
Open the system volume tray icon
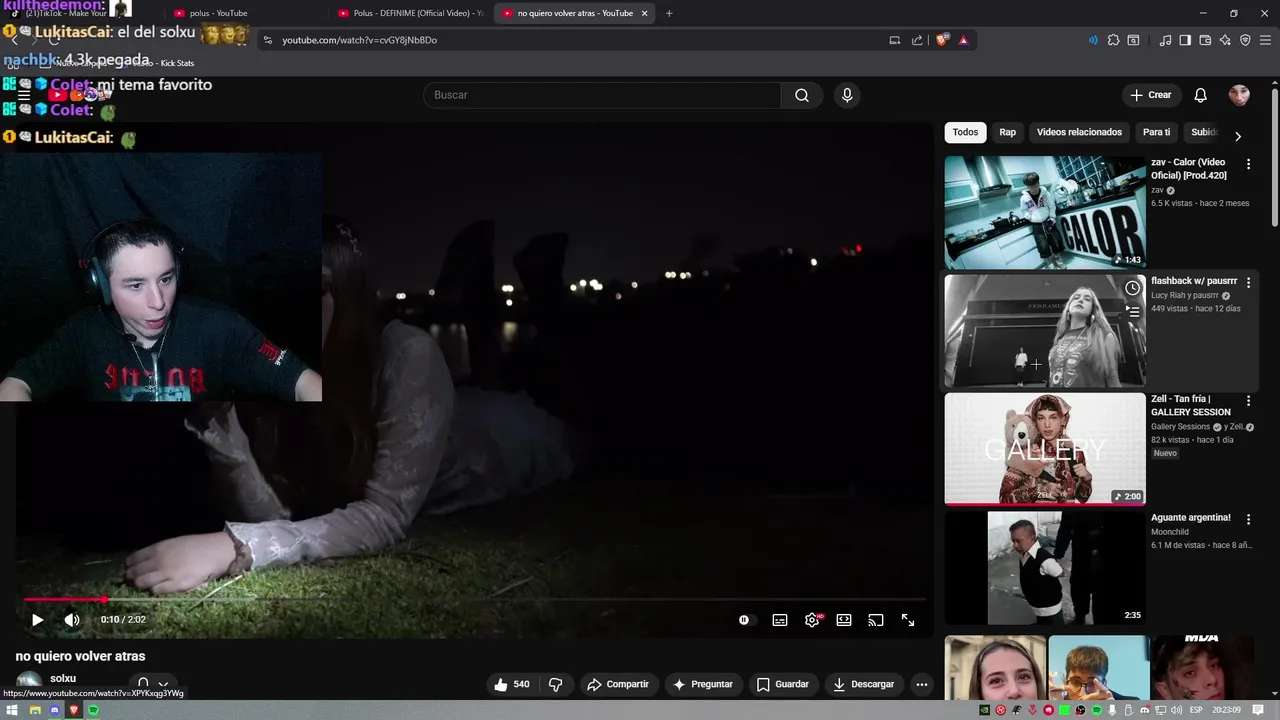click(x=1178, y=710)
